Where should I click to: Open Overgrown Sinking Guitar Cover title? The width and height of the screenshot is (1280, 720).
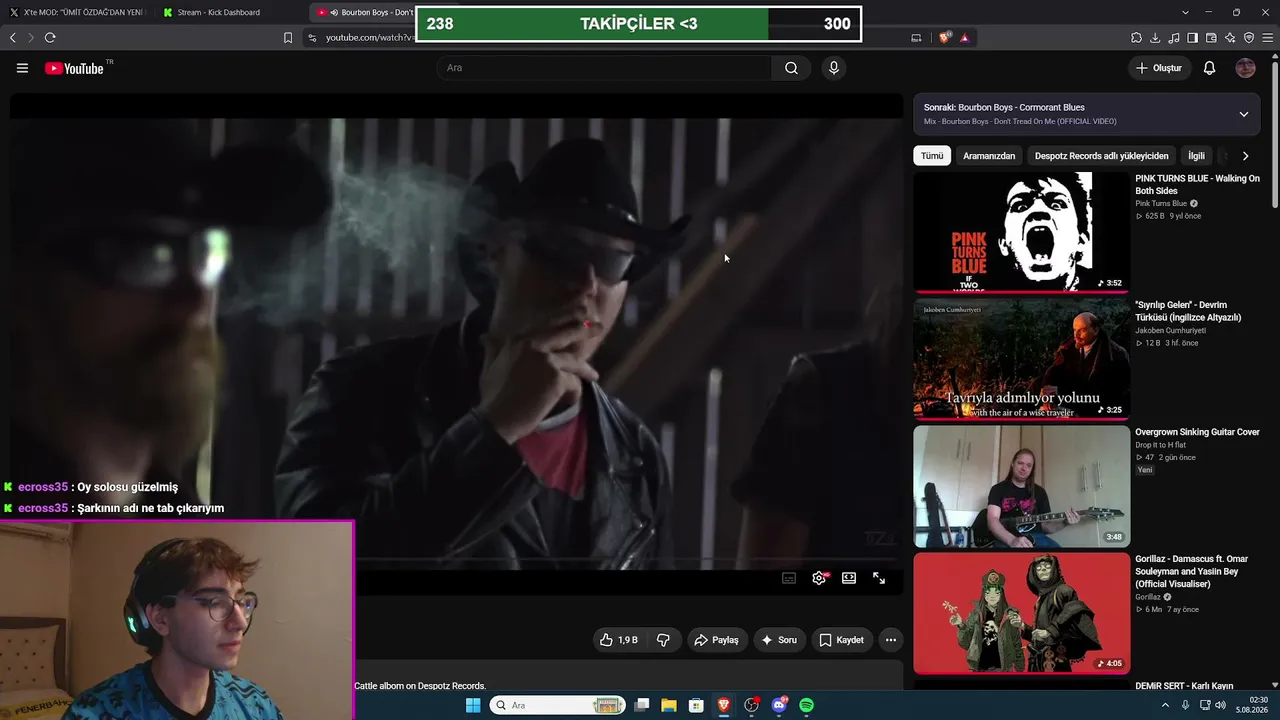(x=1197, y=432)
